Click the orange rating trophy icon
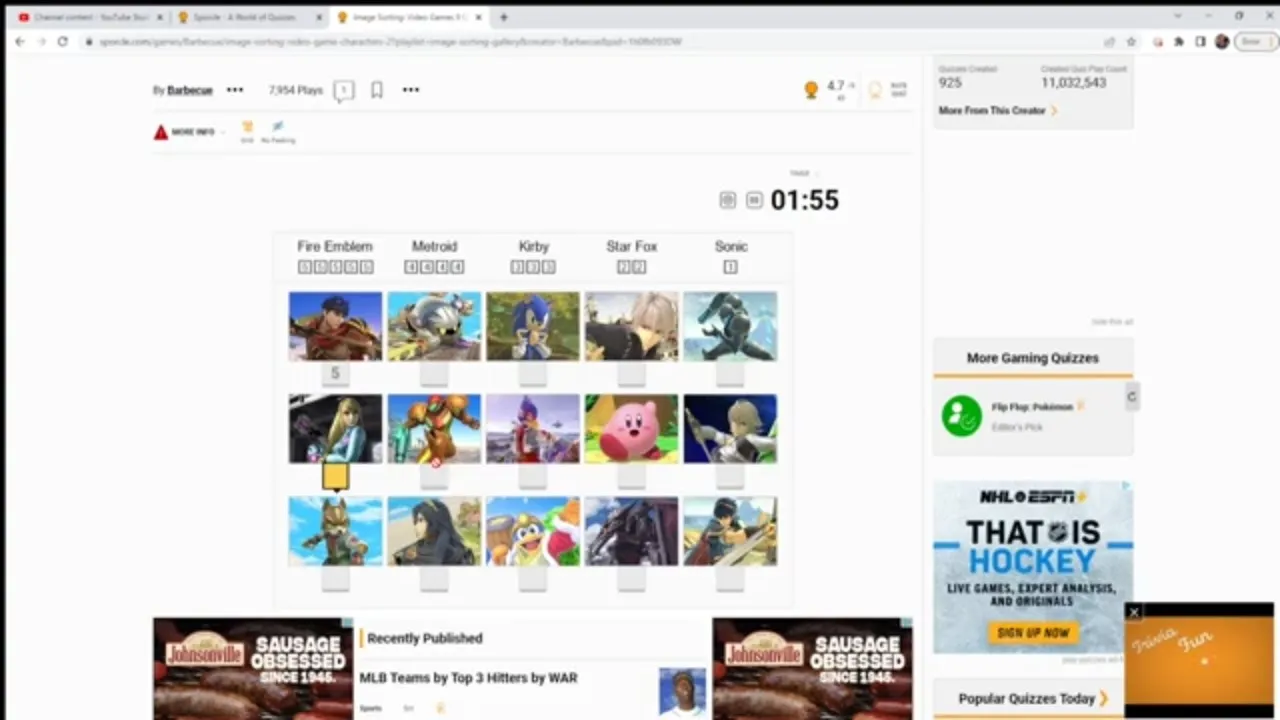The image size is (1280, 720). click(811, 89)
